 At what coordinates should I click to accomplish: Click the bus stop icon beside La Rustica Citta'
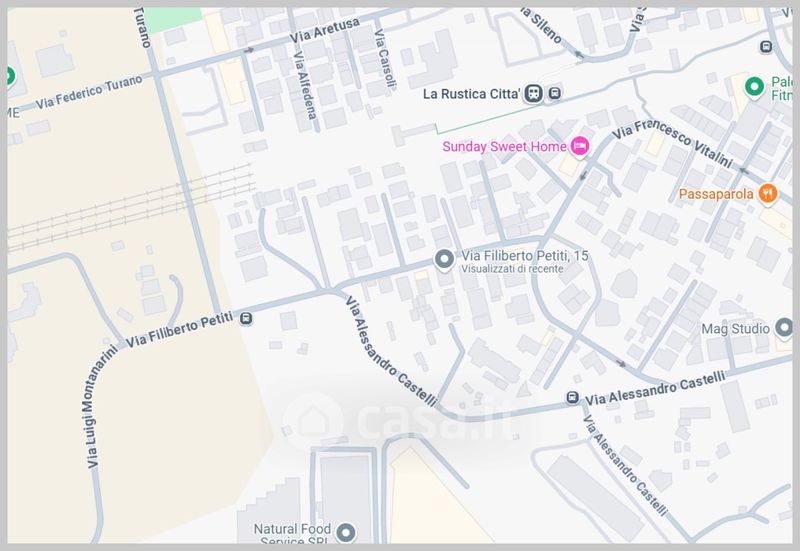(x=555, y=93)
